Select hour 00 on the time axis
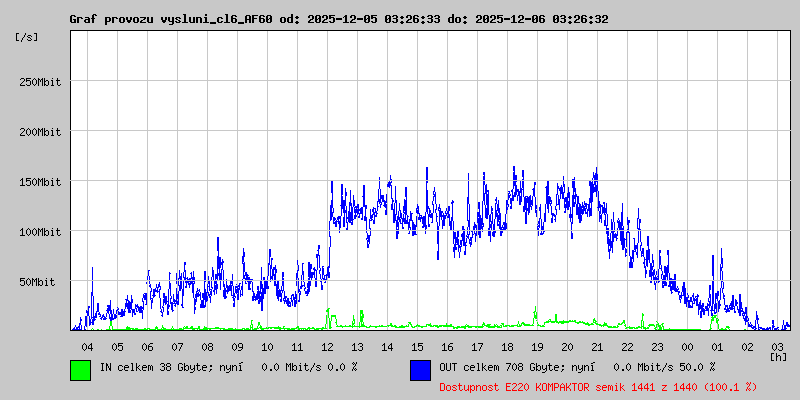800x400 pixels. click(687, 346)
